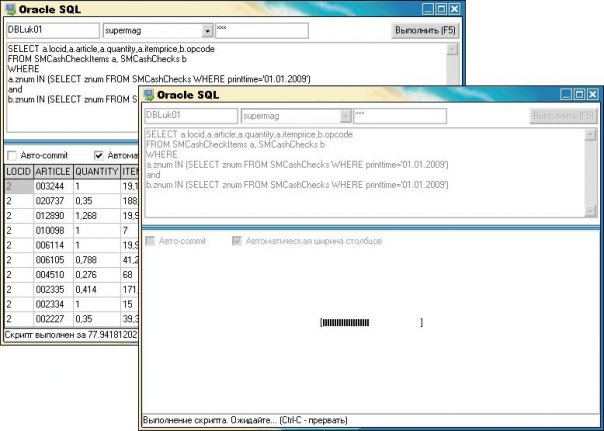Click scroll down arrow of front window query box
Screen dimensions: 604x431
click(591, 211)
